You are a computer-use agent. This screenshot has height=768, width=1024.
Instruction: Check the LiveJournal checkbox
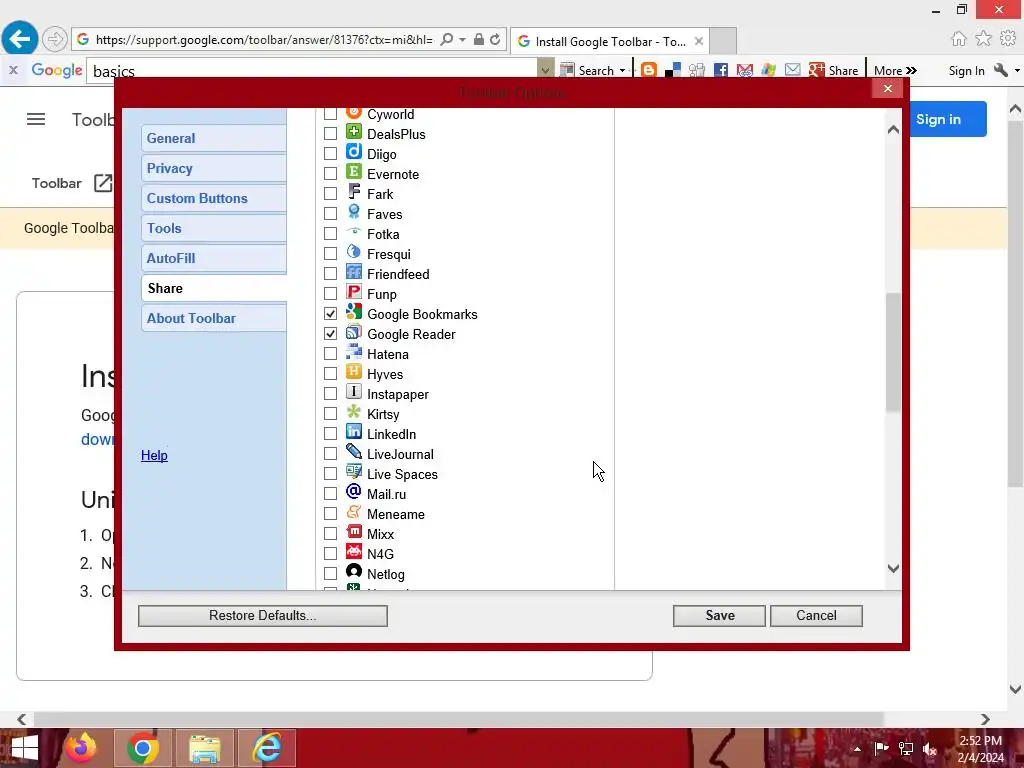(x=330, y=454)
